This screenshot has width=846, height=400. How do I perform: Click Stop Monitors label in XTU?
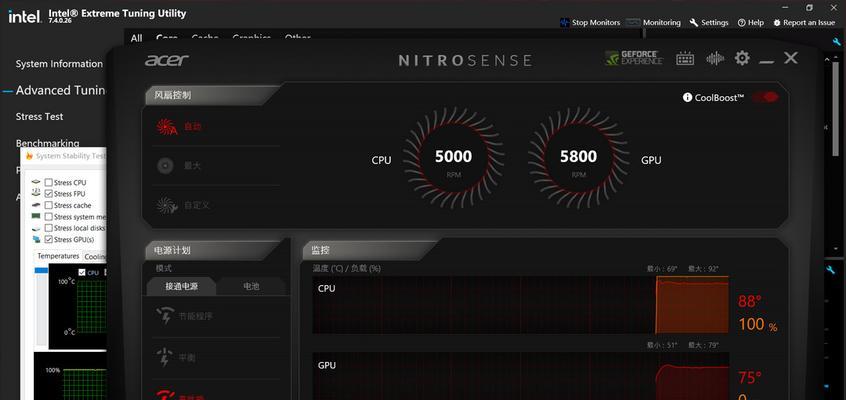tap(596, 23)
